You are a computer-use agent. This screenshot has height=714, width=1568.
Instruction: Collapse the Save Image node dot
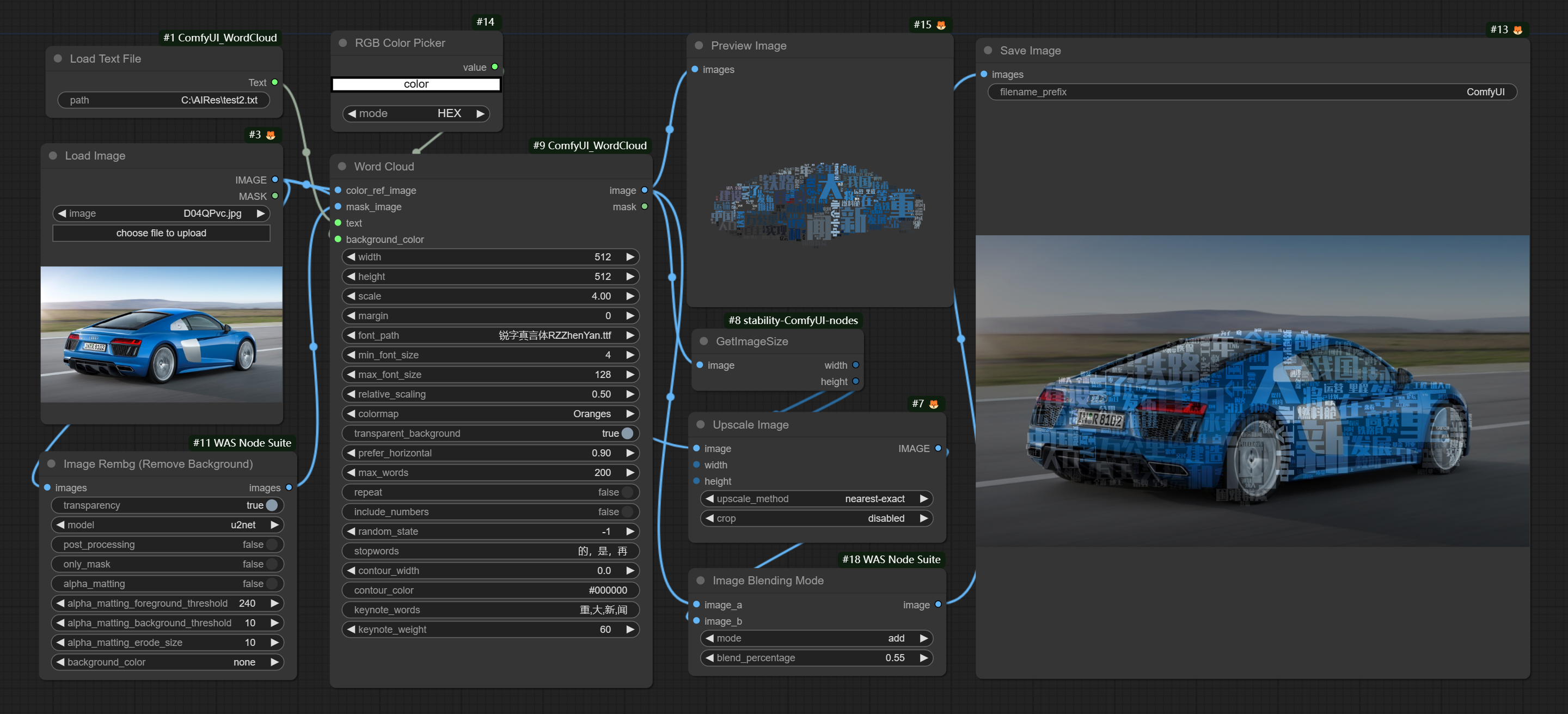coord(988,50)
